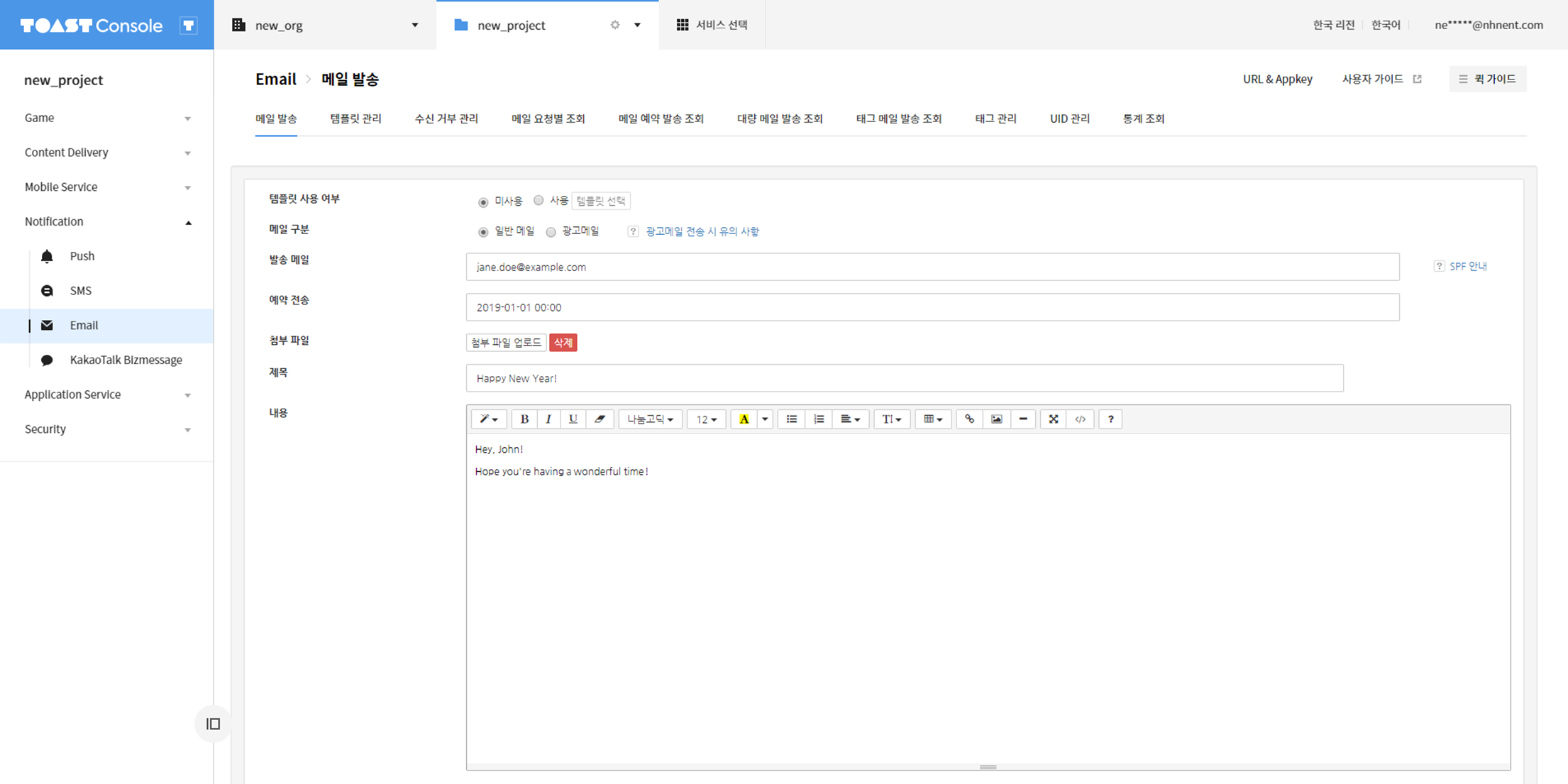Image resolution: width=1568 pixels, height=784 pixels.
Task: Click the 제목 subject input field
Action: [904, 378]
